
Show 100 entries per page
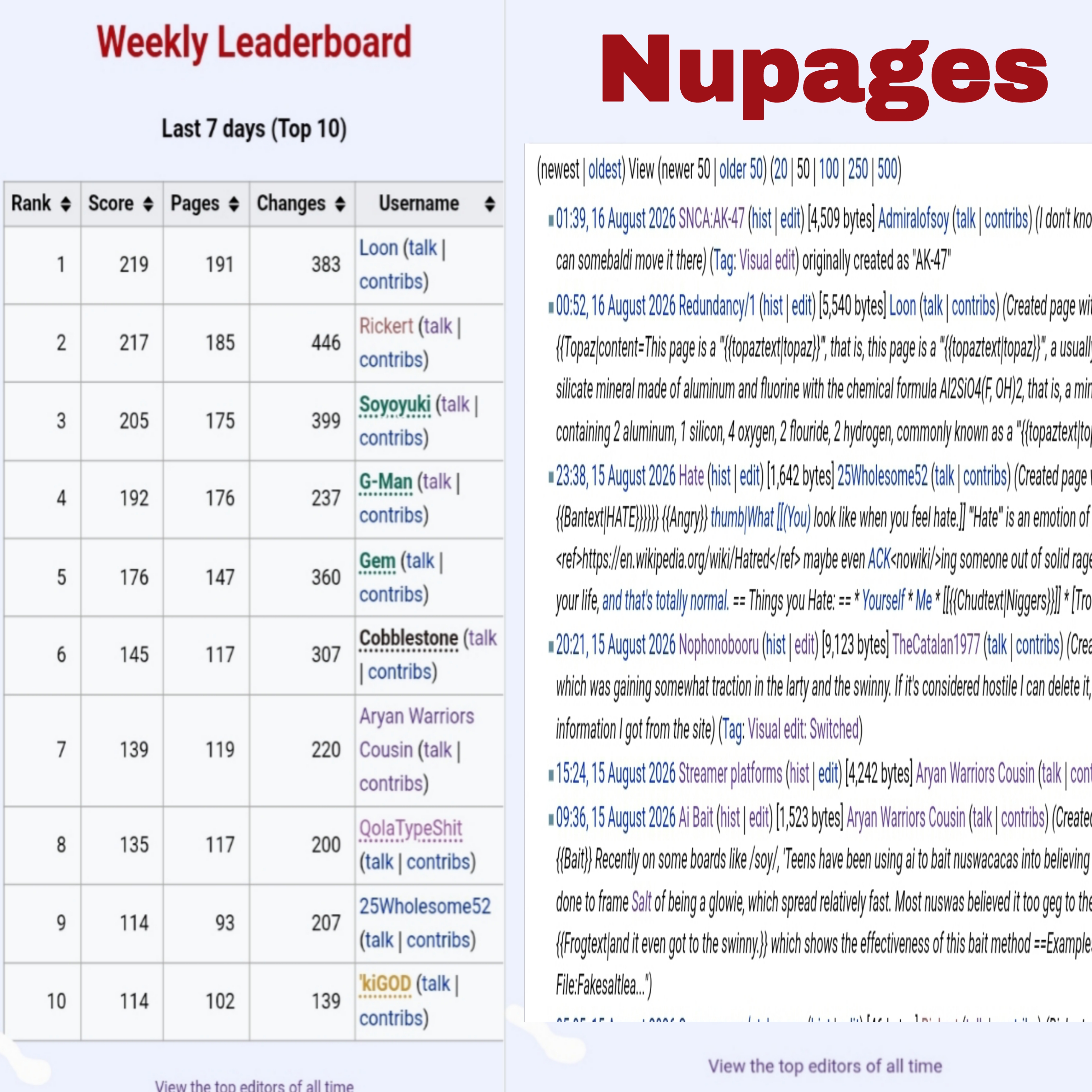point(829,170)
